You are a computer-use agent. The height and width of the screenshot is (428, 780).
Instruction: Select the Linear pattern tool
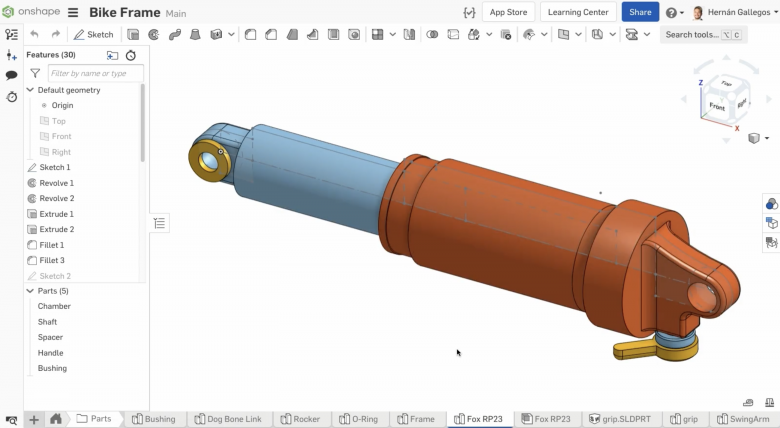378,34
